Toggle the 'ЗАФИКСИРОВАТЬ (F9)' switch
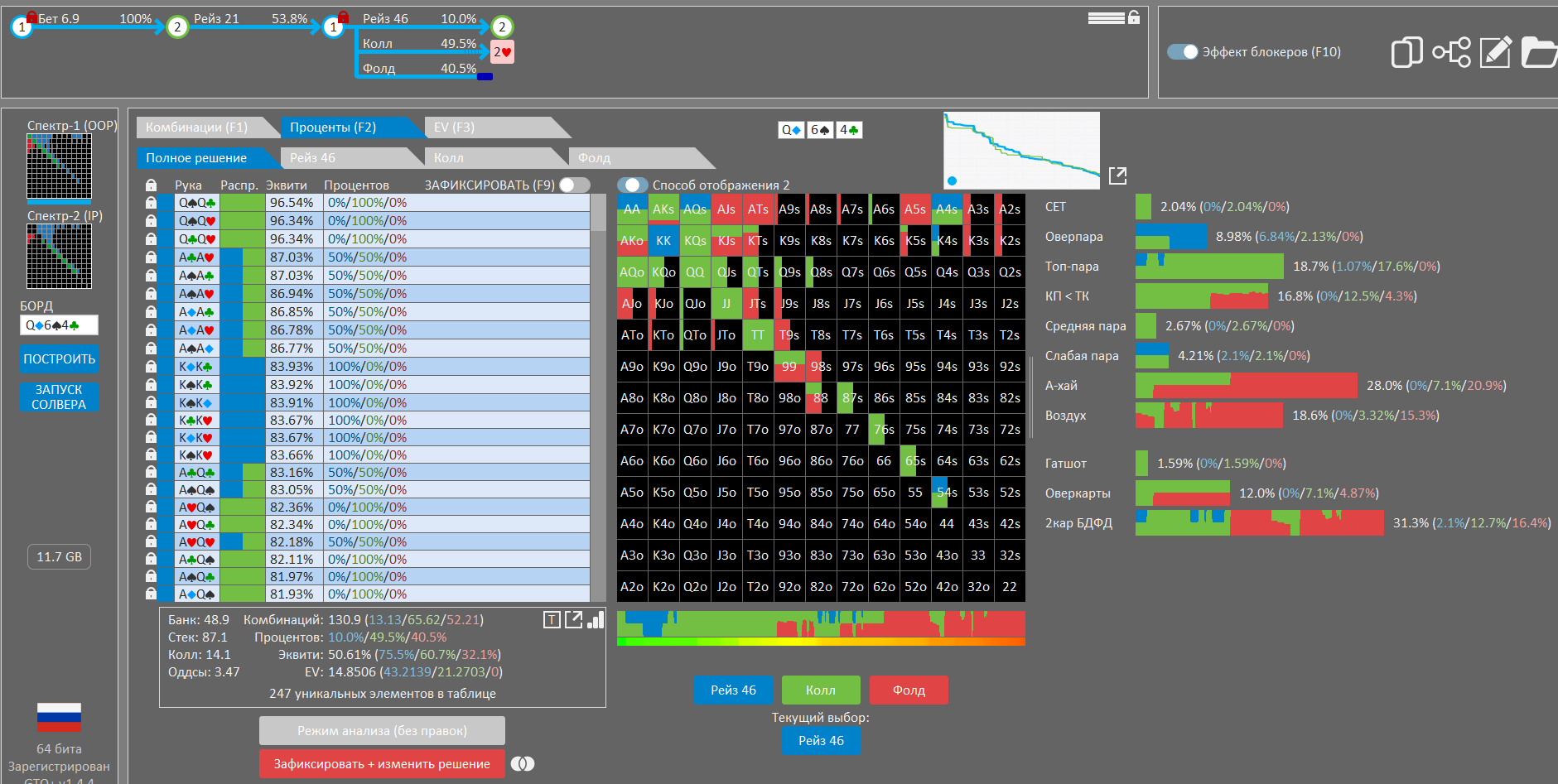1558x784 pixels. [574, 185]
